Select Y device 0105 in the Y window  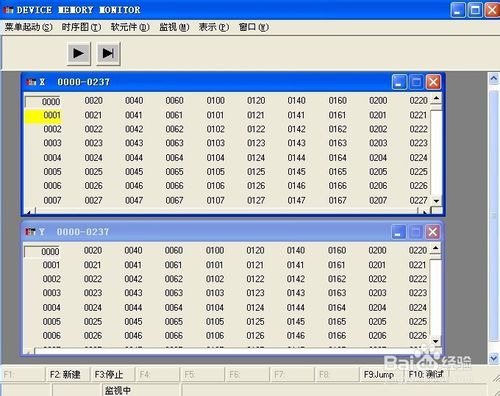215,322
